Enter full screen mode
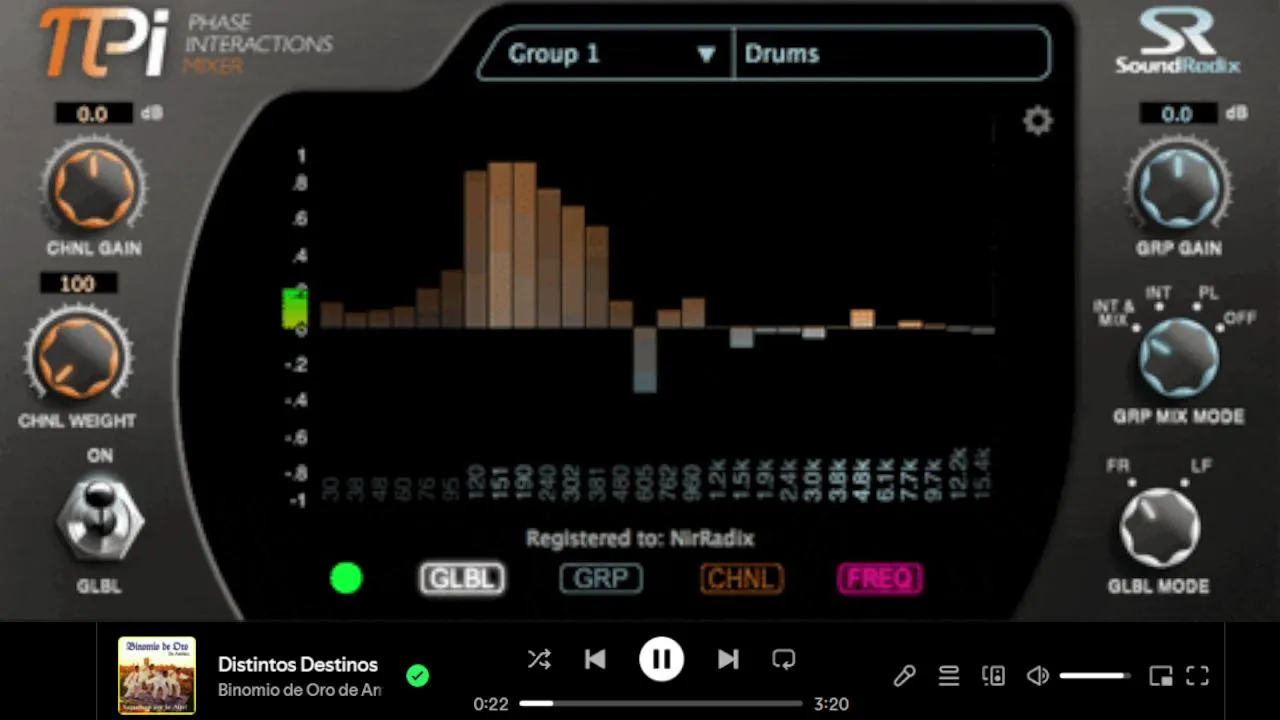The width and height of the screenshot is (1280, 720). point(1198,676)
